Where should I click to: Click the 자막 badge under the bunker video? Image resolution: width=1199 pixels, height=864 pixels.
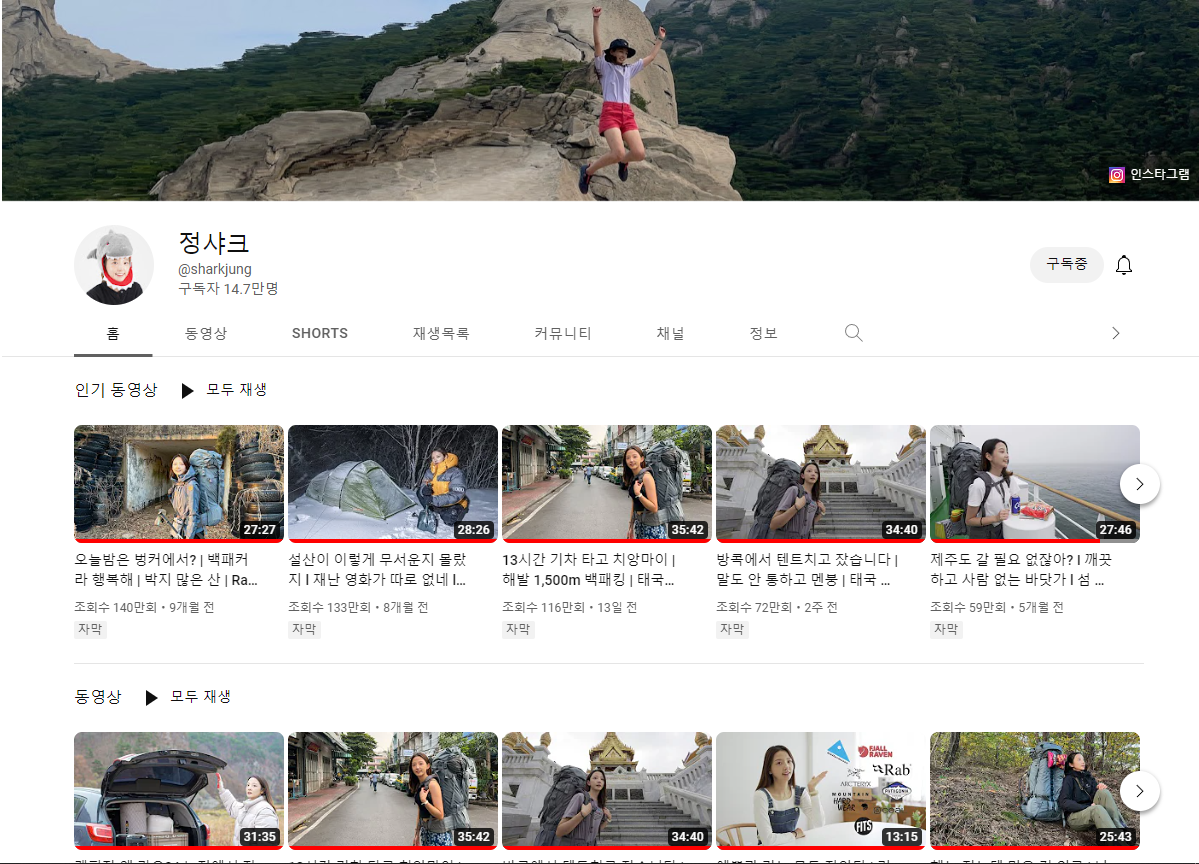(x=90, y=629)
